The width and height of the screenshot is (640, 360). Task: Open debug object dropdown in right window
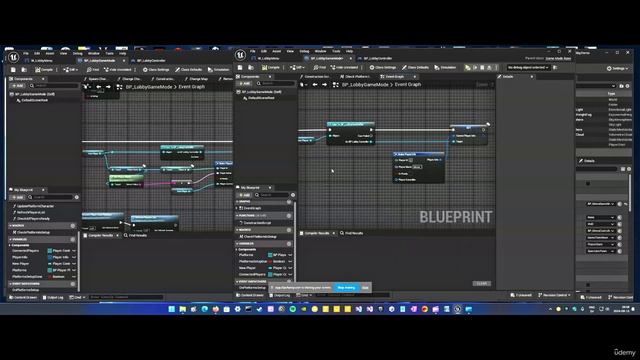(528, 67)
